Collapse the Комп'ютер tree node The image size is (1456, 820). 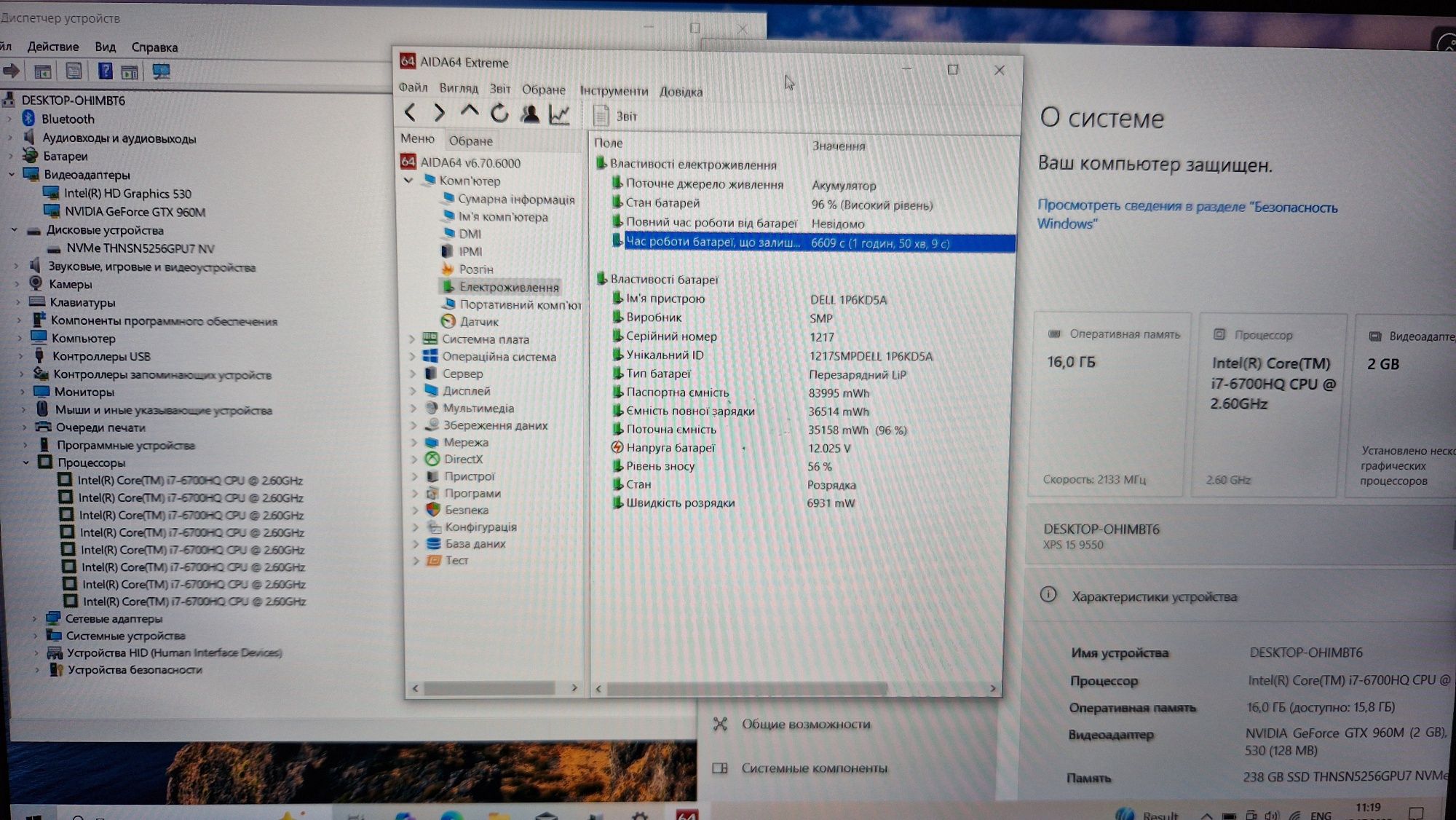[408, 181]
